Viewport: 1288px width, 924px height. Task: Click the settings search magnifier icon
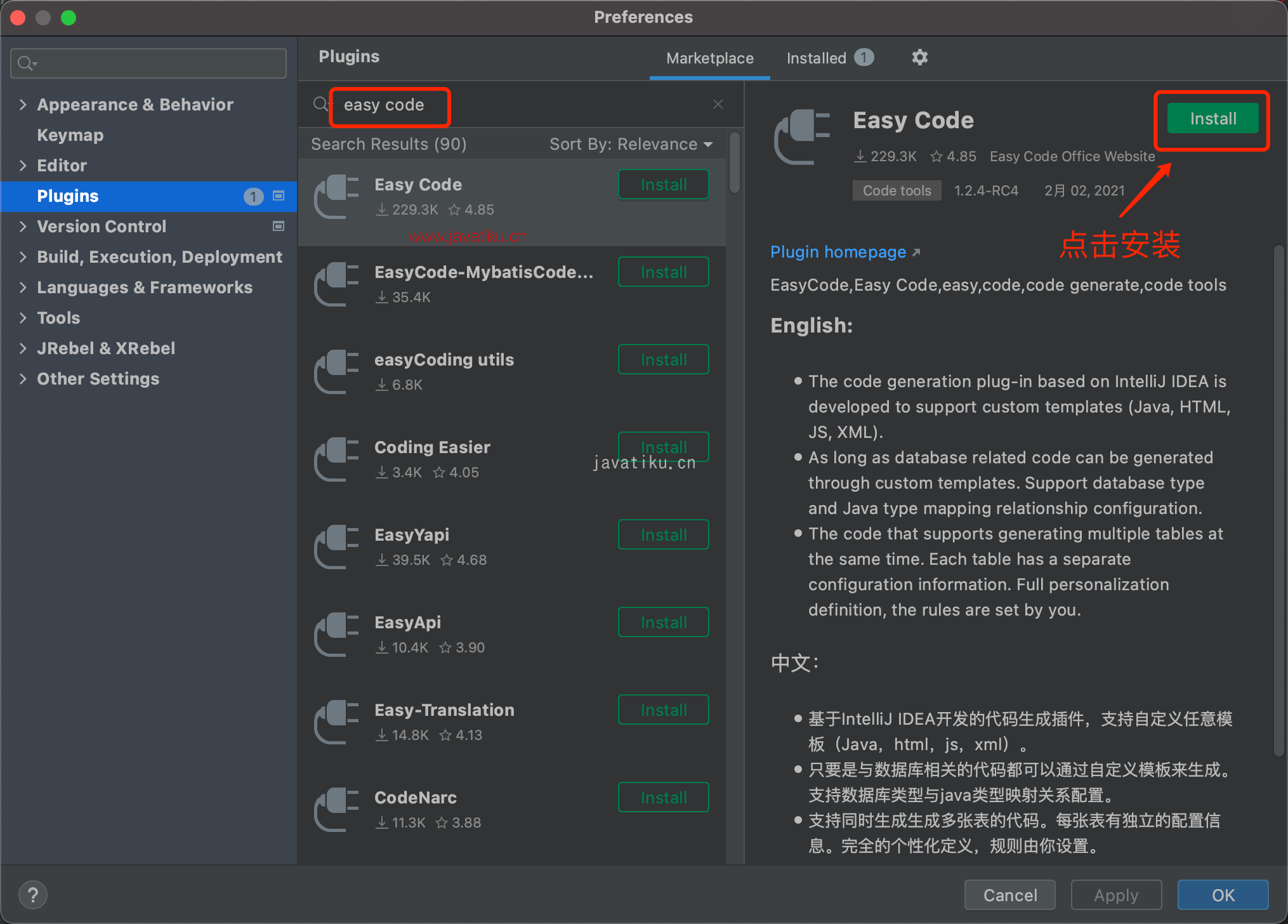point(27,63)
